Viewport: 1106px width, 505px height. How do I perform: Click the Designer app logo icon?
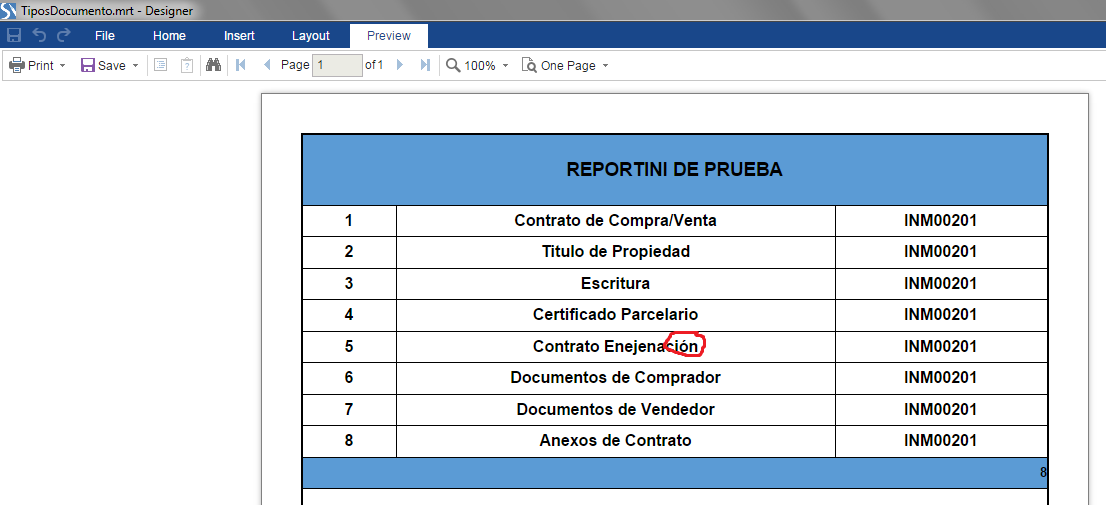pos(9,11)
